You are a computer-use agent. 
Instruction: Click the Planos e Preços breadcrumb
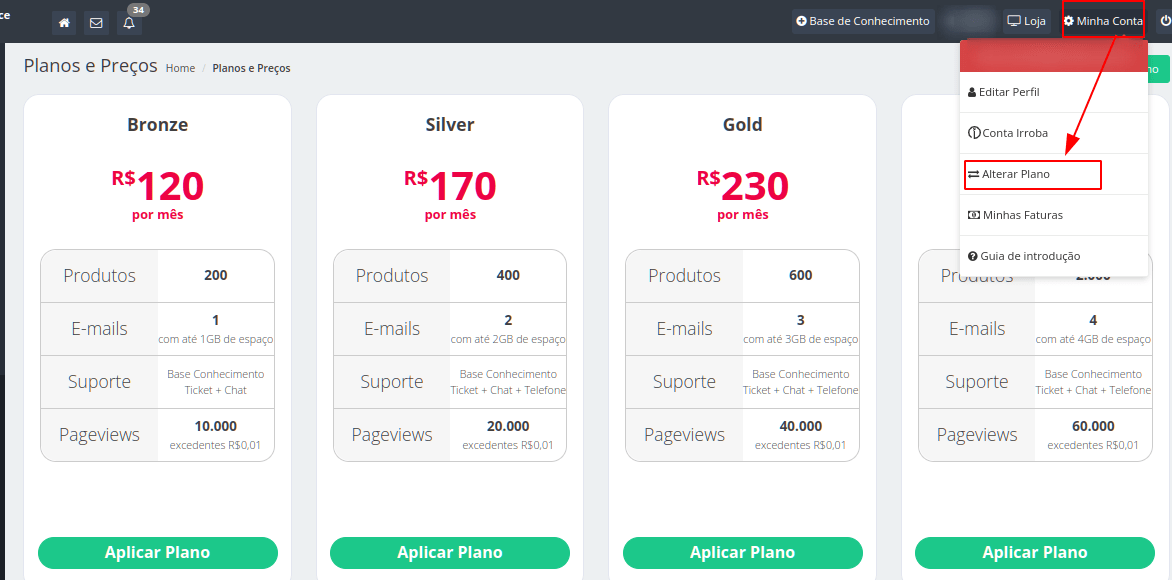(251, 68)
